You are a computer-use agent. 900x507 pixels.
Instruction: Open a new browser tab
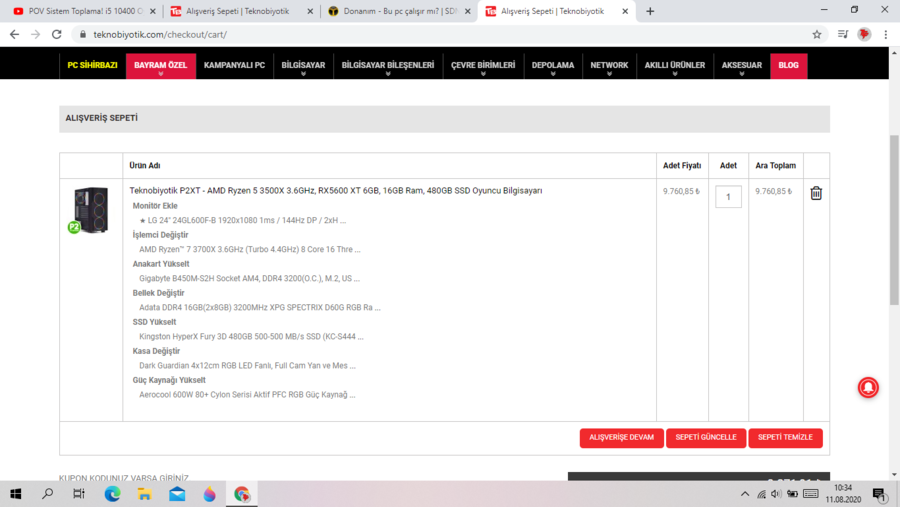(x=650, y=11)
